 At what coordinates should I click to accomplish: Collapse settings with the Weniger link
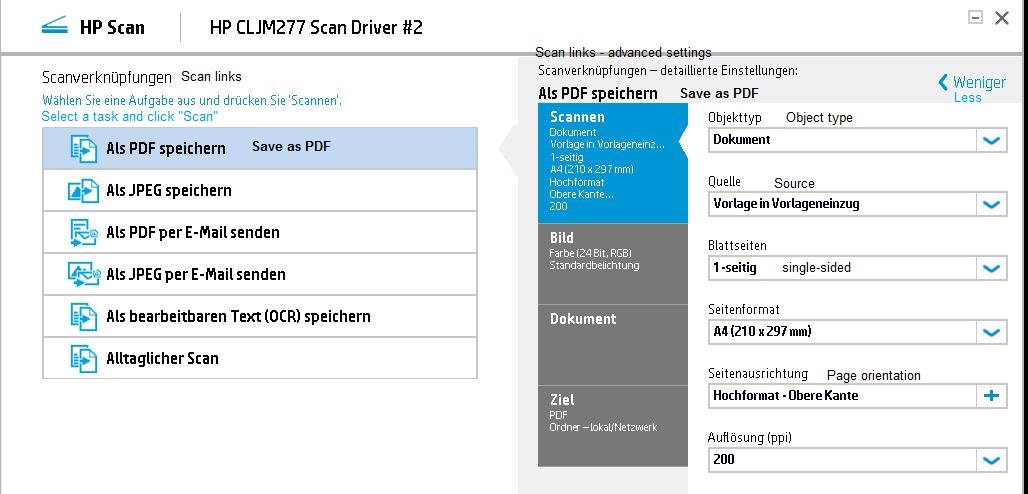970,83
